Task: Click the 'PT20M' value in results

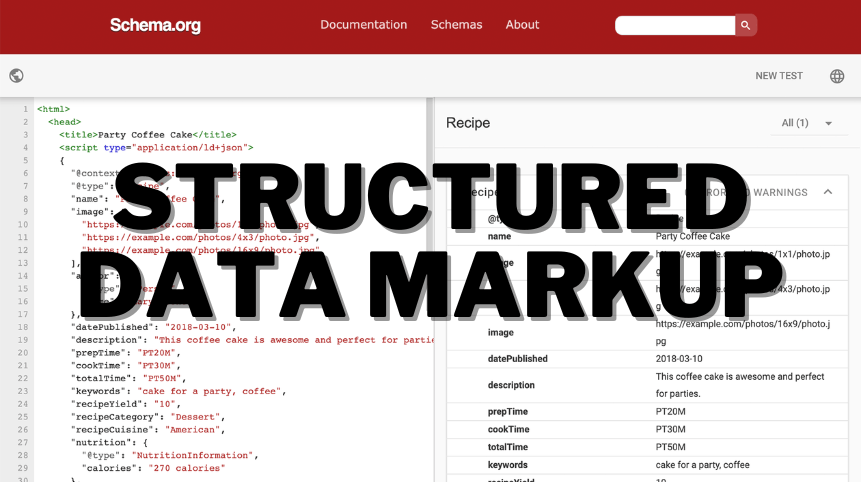Action: point(670,411)
